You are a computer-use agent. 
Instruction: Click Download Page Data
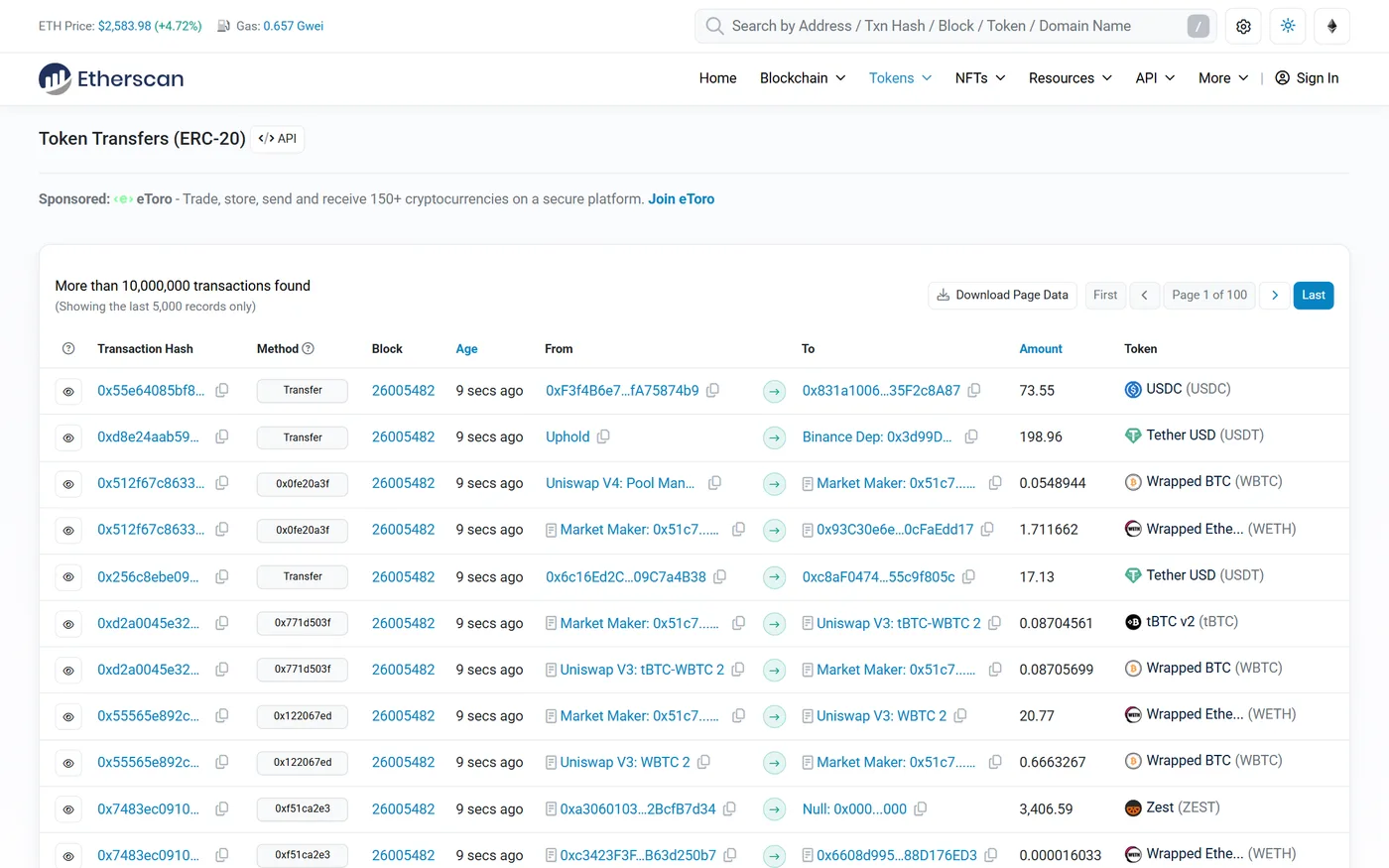(1002, 295)
